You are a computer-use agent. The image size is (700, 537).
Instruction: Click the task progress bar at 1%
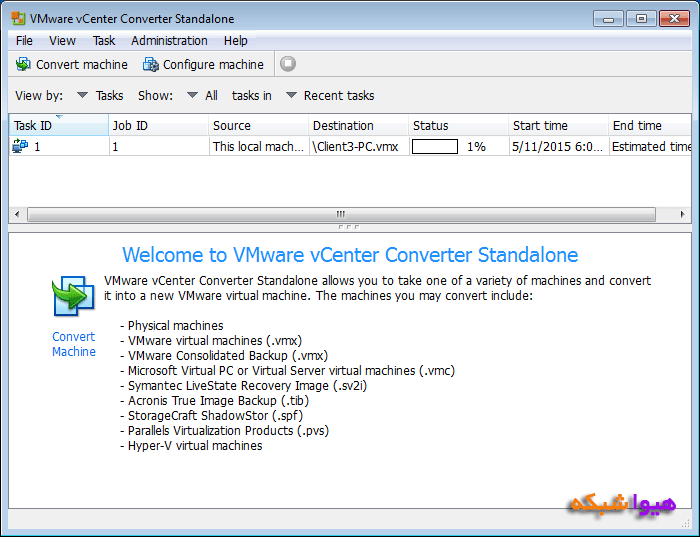click(x=435, y=146)
